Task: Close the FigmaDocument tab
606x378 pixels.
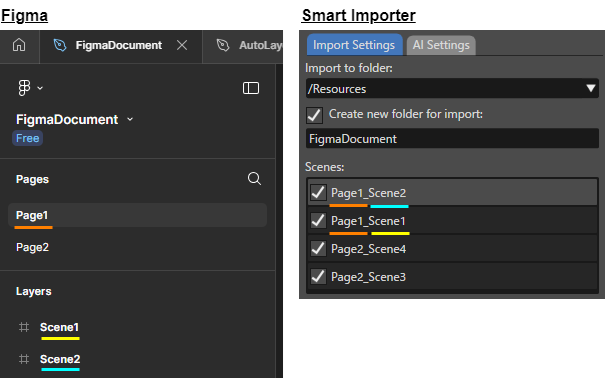Action: [182, 45]
